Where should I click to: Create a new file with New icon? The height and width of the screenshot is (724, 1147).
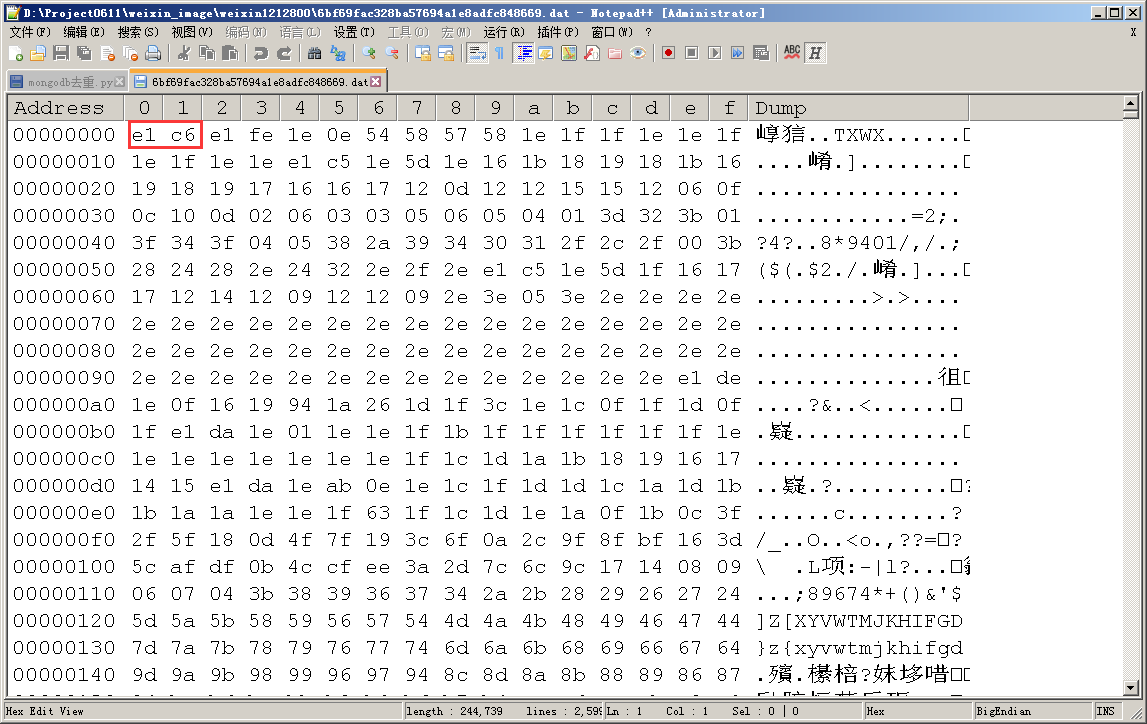(15, 53)
